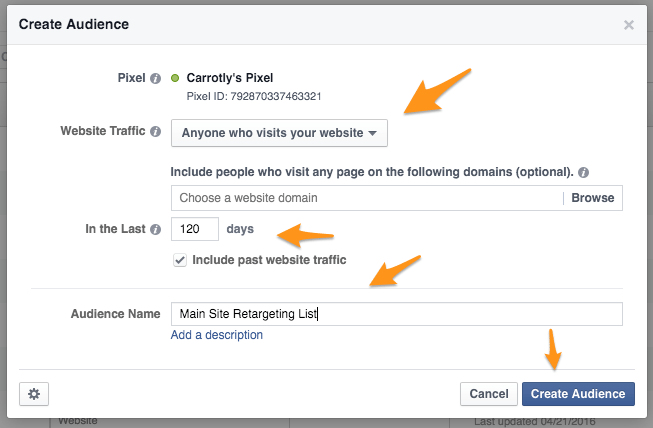Screen dimensions: 653x428
Task: Click Browse in the domain field
Action: point(593,198)
